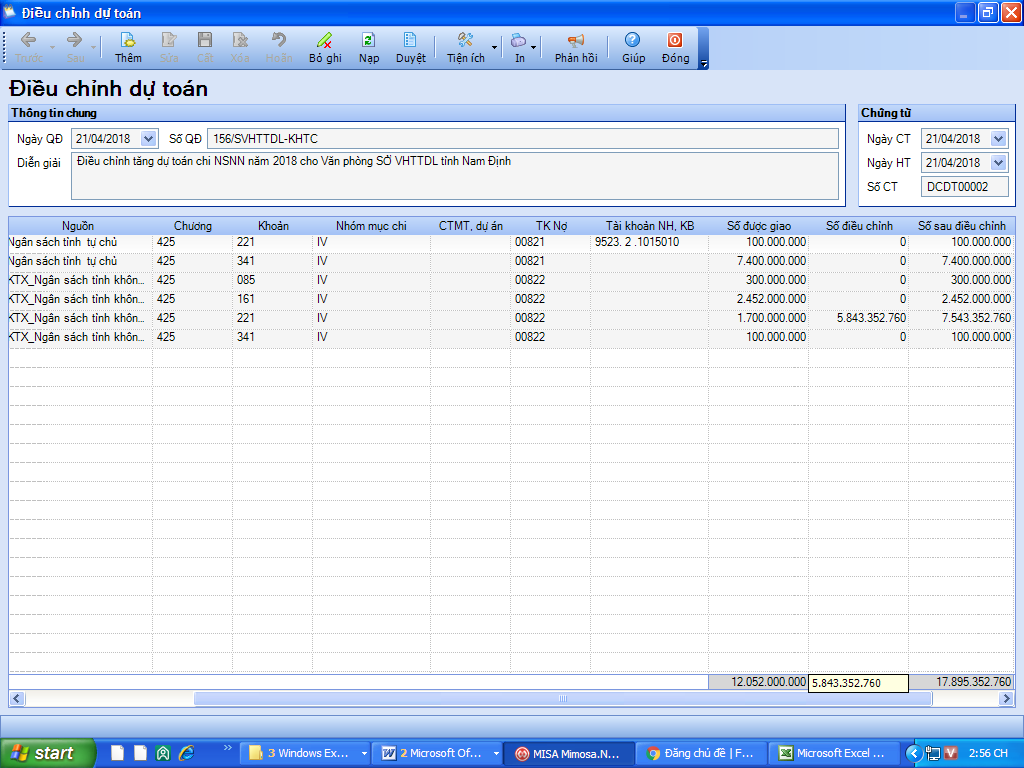
Task: Click the red V tray icon
Action: point(951,754)
